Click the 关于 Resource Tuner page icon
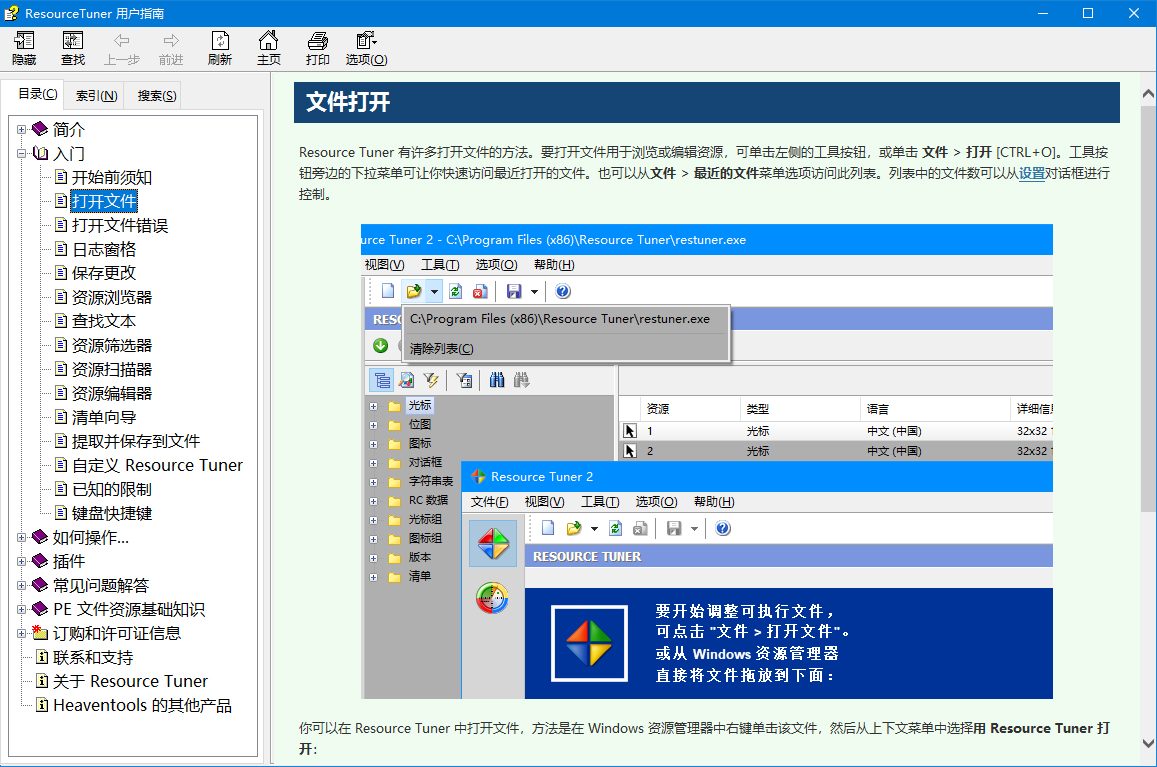The width and height of the screenshot is (1157, 767). click(41, 682)
